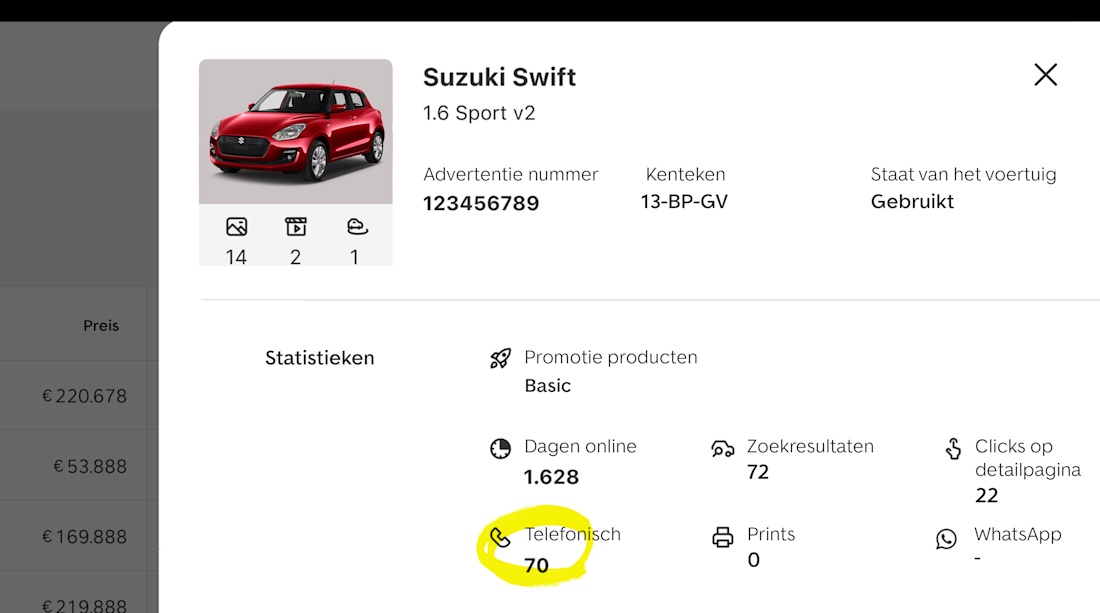This screenshot has width=1100, height=613.
Task: Click the WhatsApp logo icon
Action: 946,539
